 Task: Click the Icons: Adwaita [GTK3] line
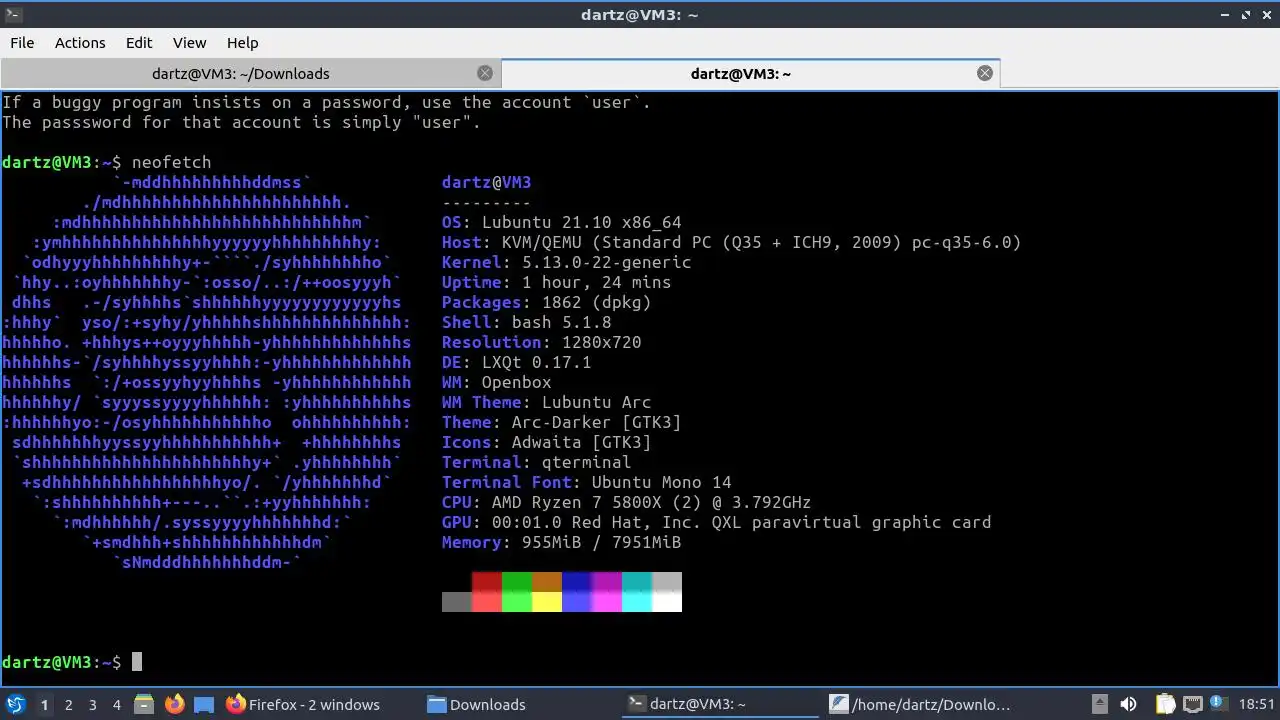(x=546, y=442)
